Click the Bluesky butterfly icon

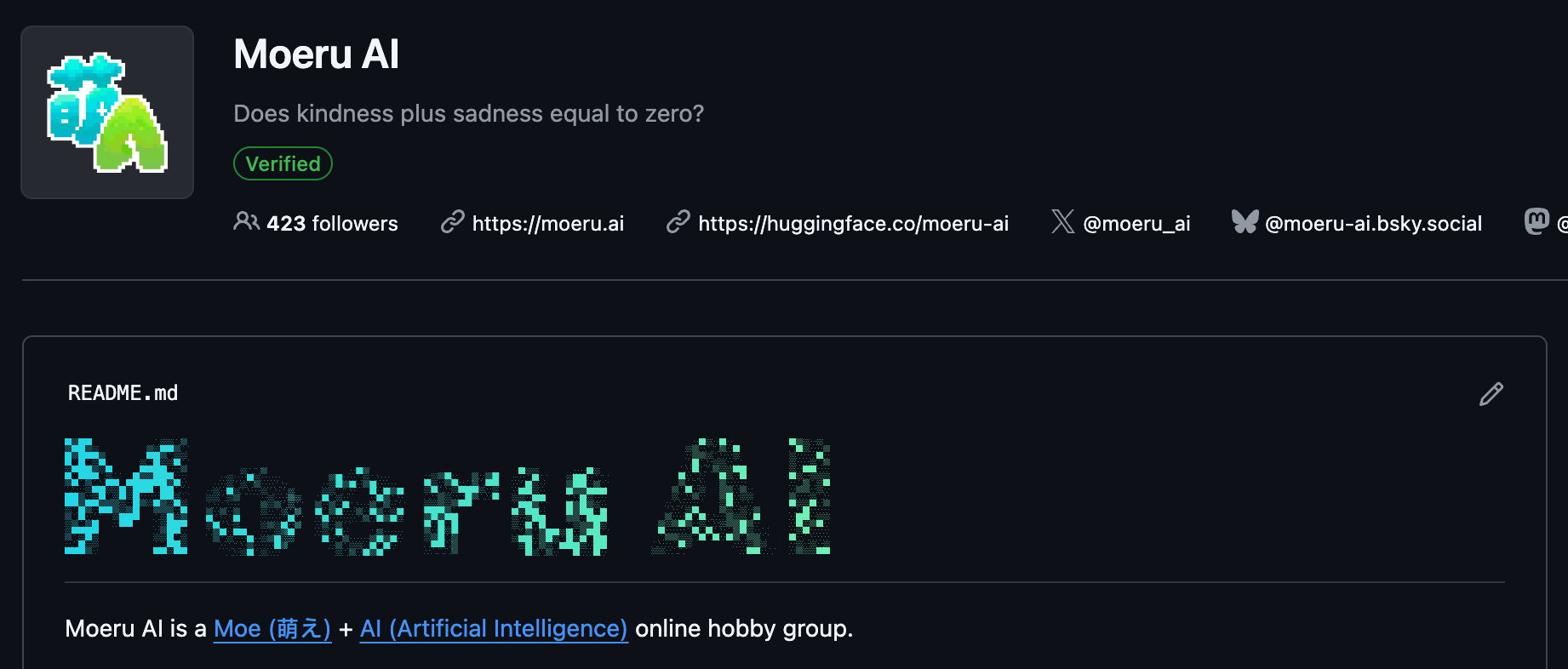pyautogui.click(x=1245, y=222)
